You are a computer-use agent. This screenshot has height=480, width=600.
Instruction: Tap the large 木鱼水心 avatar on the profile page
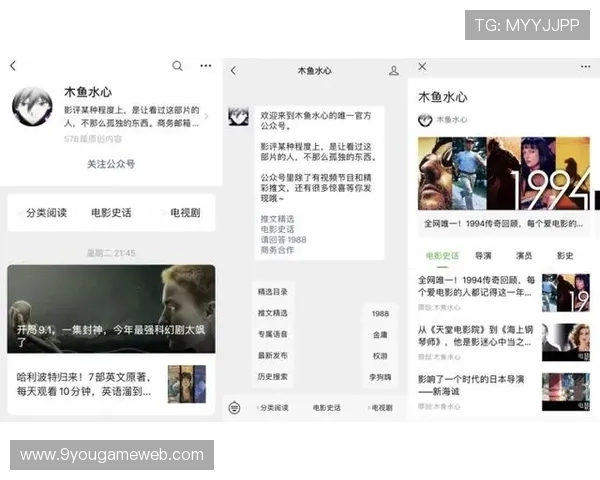(x=33, y=106)
